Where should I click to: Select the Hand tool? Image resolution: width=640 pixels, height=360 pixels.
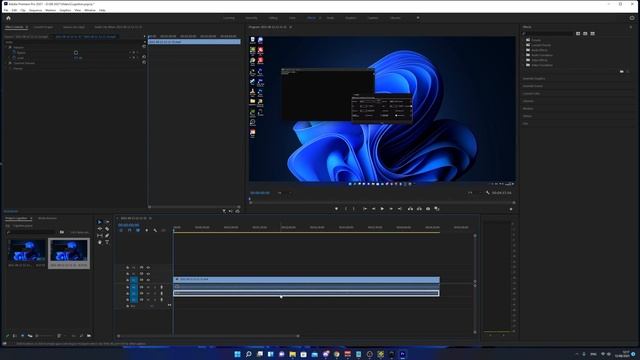(x=100, y=242)
